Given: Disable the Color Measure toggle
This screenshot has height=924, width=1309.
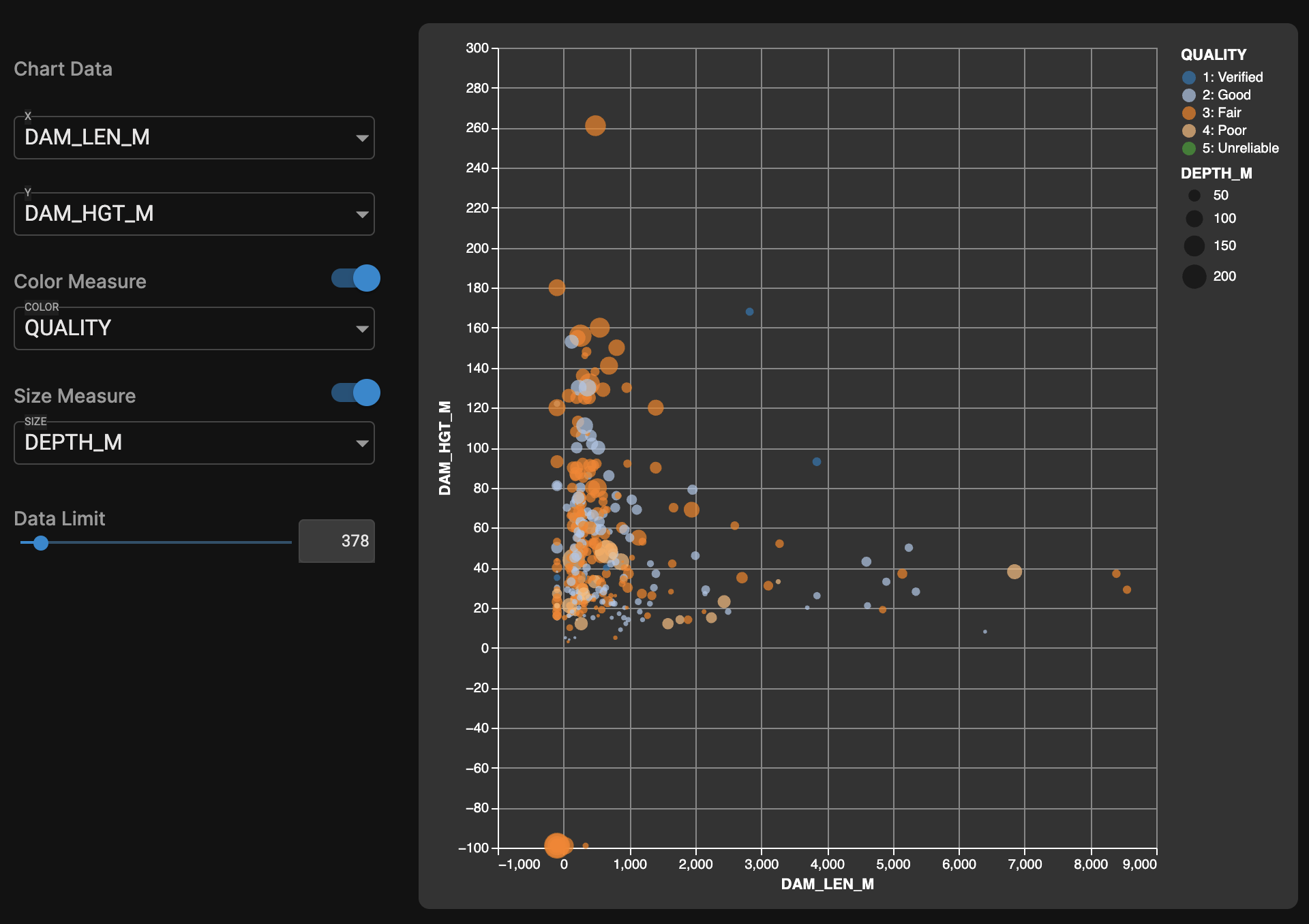Looking at the screenshot, I should 354,278.
